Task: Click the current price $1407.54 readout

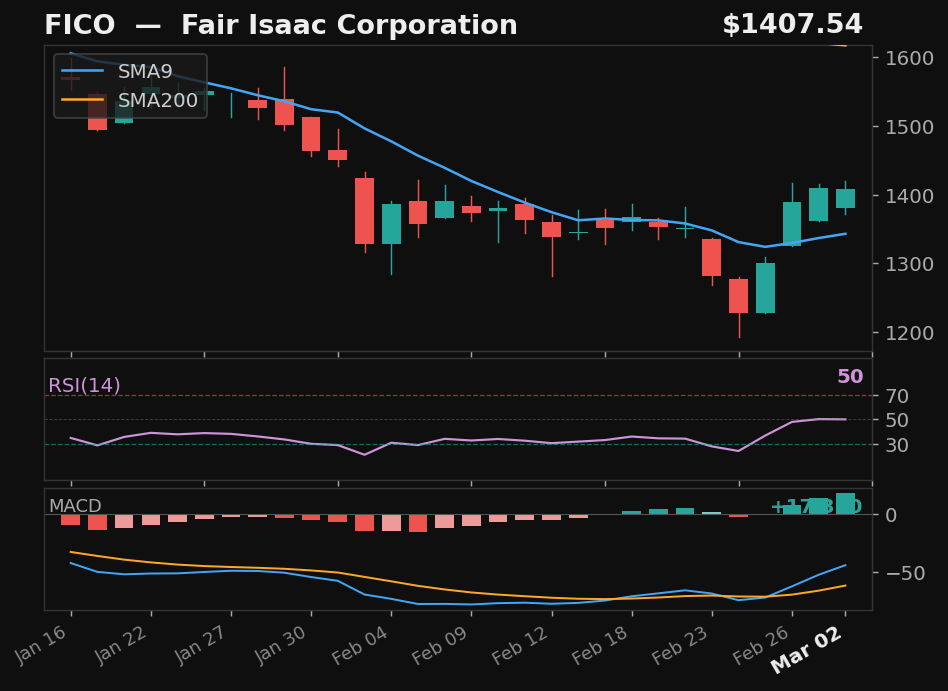Action: (795, 23)
